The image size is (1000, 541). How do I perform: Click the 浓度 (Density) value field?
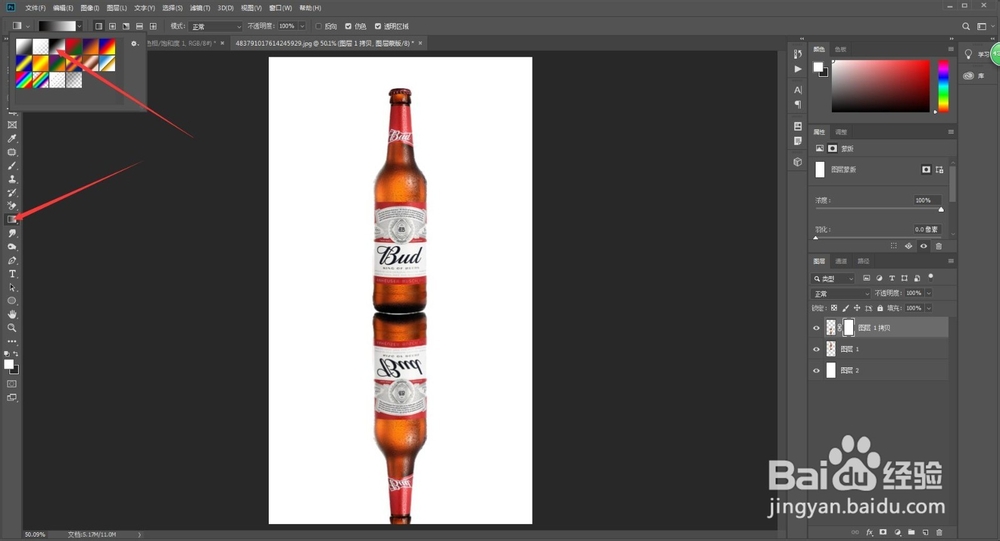927,200
